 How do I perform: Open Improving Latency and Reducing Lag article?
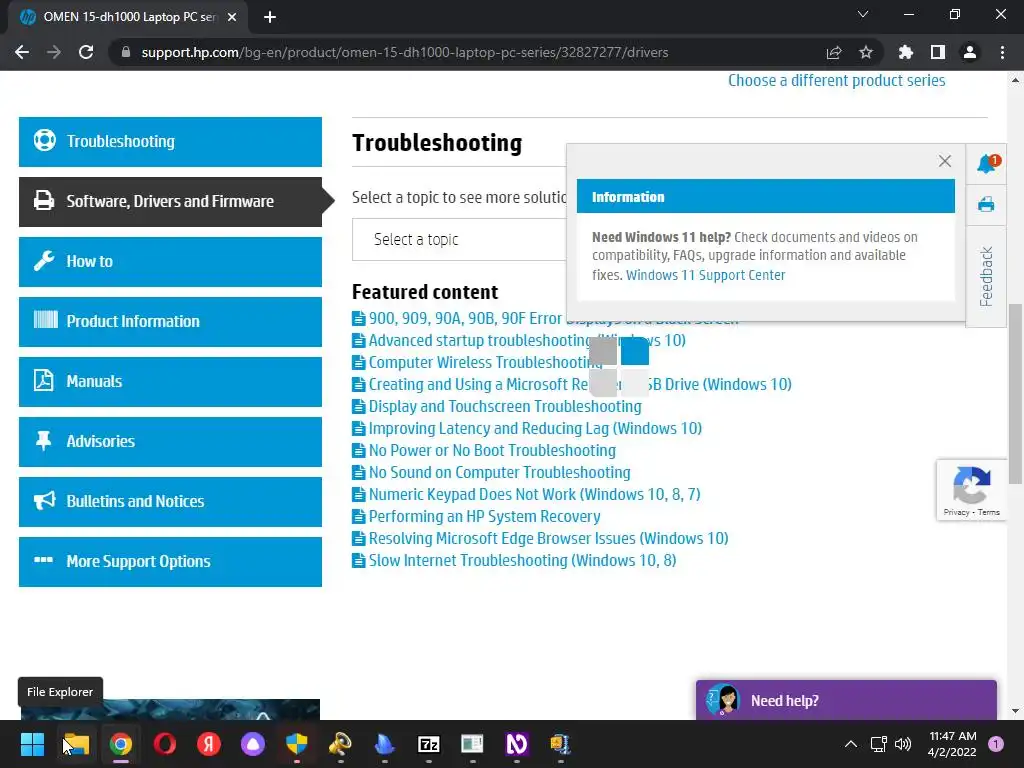[535, 428]
